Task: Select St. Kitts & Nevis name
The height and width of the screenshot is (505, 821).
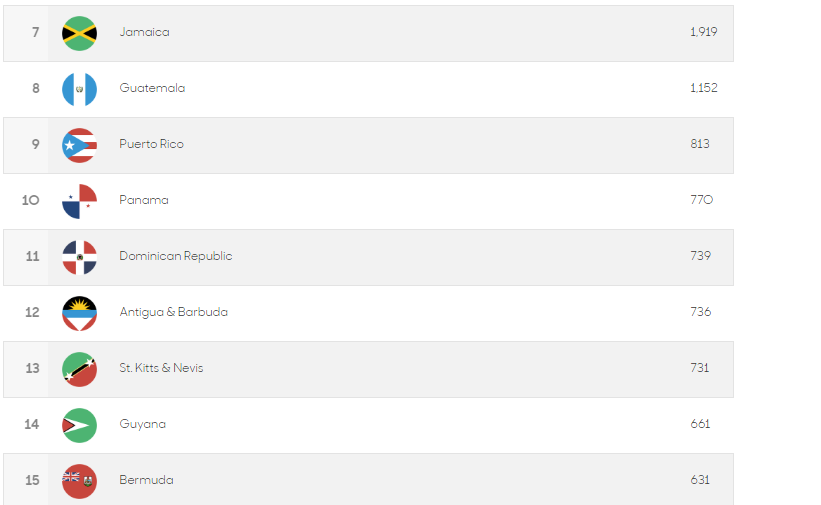Action: pyautogui.click(x=161, y=368)
